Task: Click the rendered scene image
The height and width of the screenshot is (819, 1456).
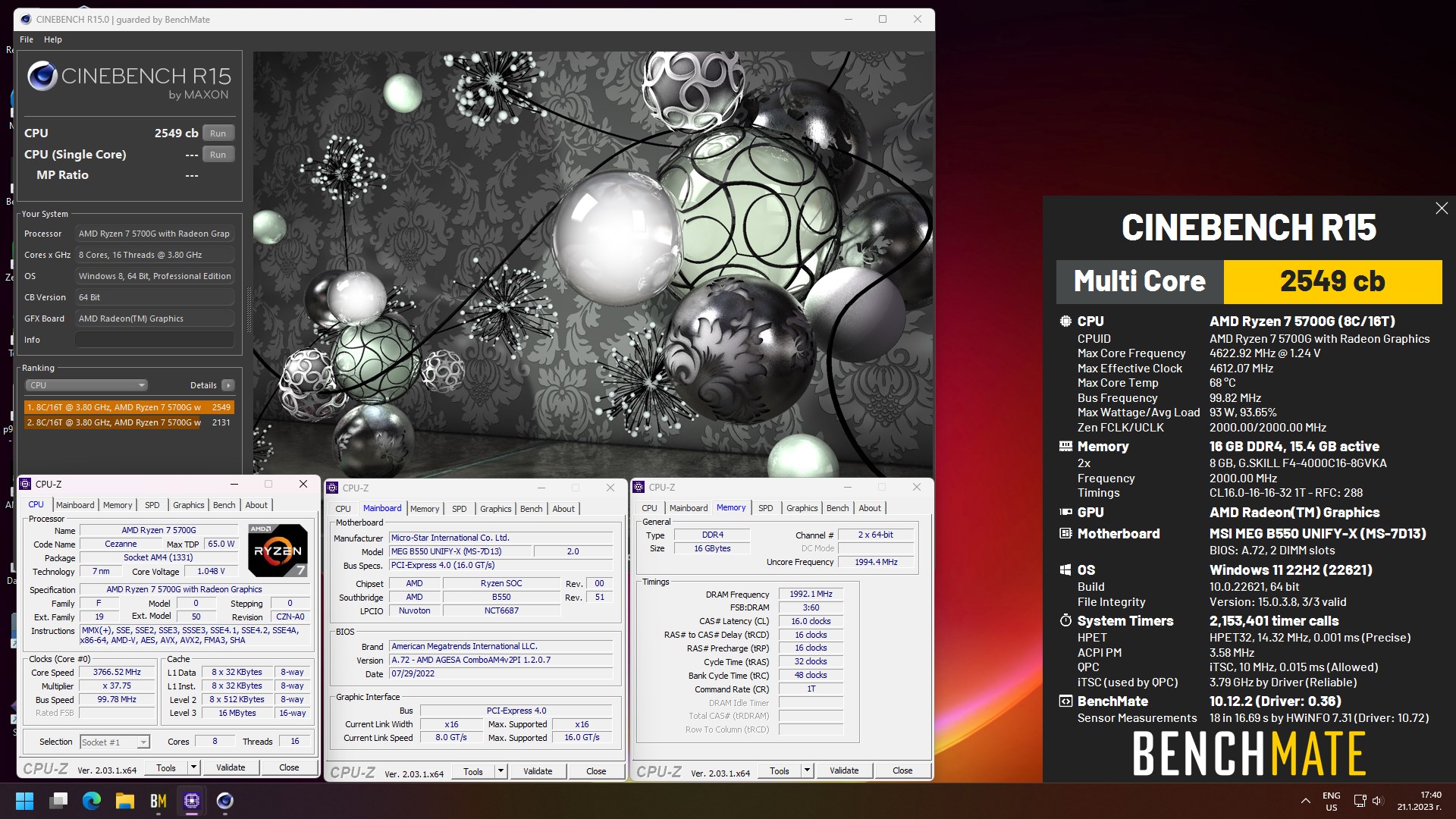Action: (x=593, y=264)
